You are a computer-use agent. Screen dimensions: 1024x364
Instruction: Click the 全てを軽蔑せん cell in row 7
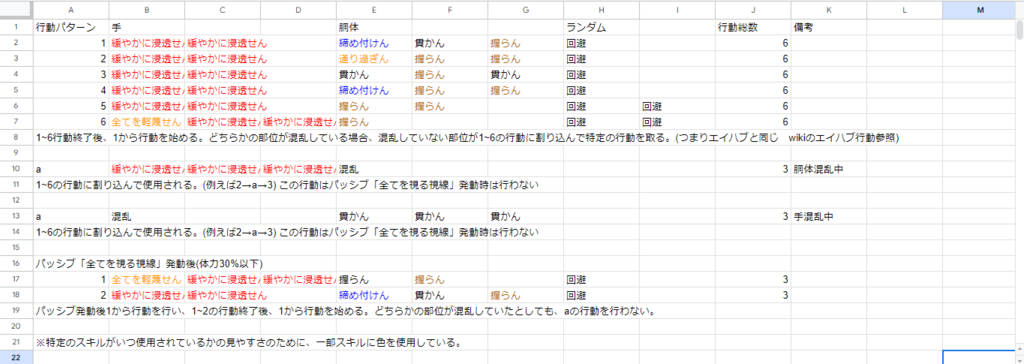click(x=147, y=122)
